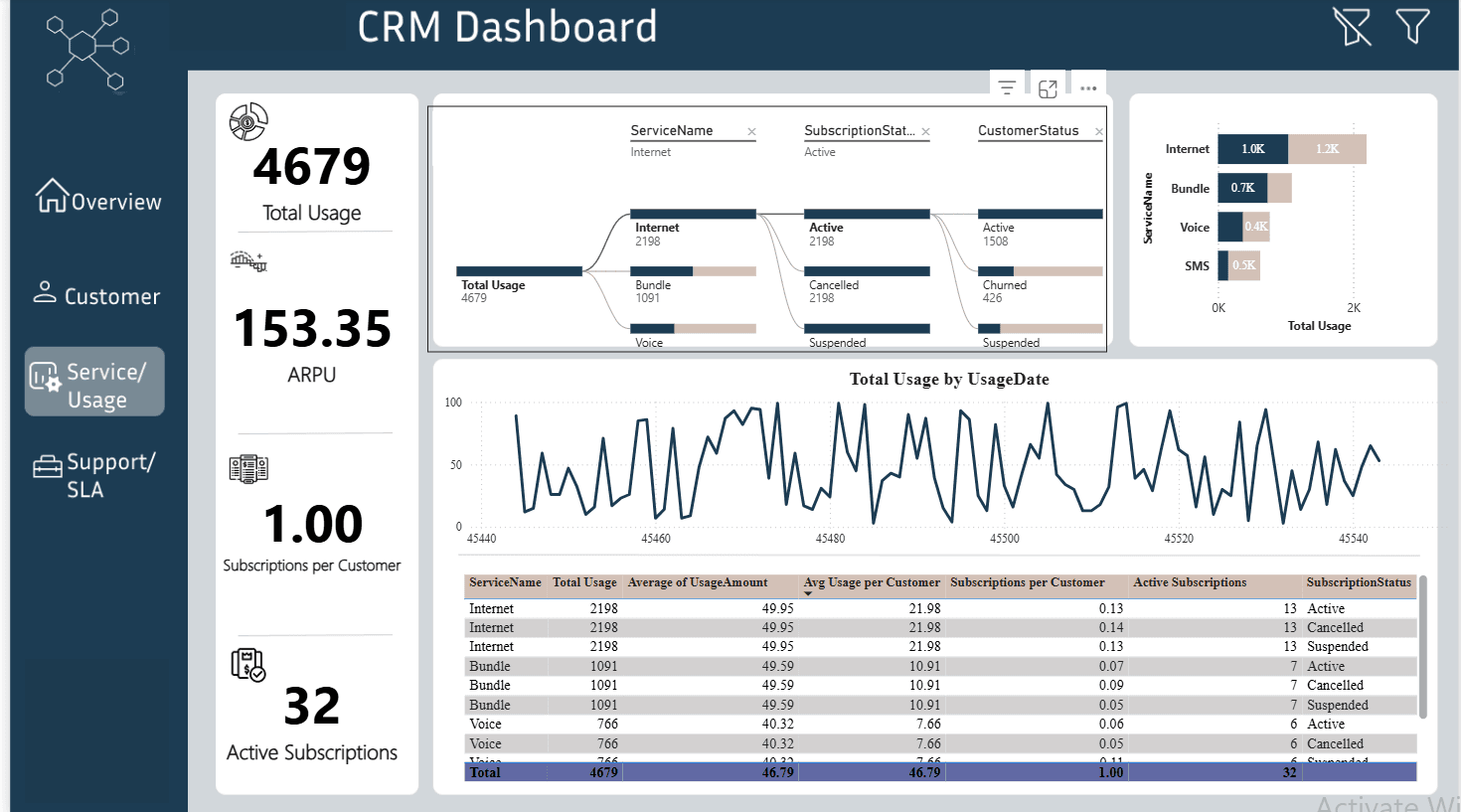Click the Bundle 0.7K bar segment

[1242, 188]
